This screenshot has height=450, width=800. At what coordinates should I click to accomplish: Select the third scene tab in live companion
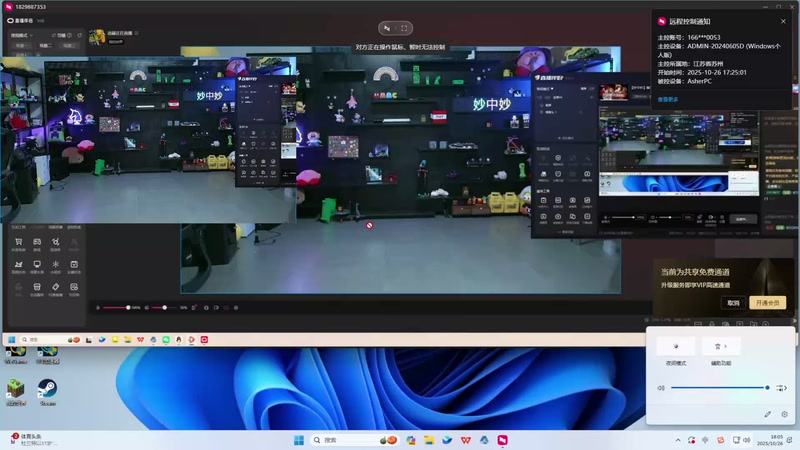point(68,45)
